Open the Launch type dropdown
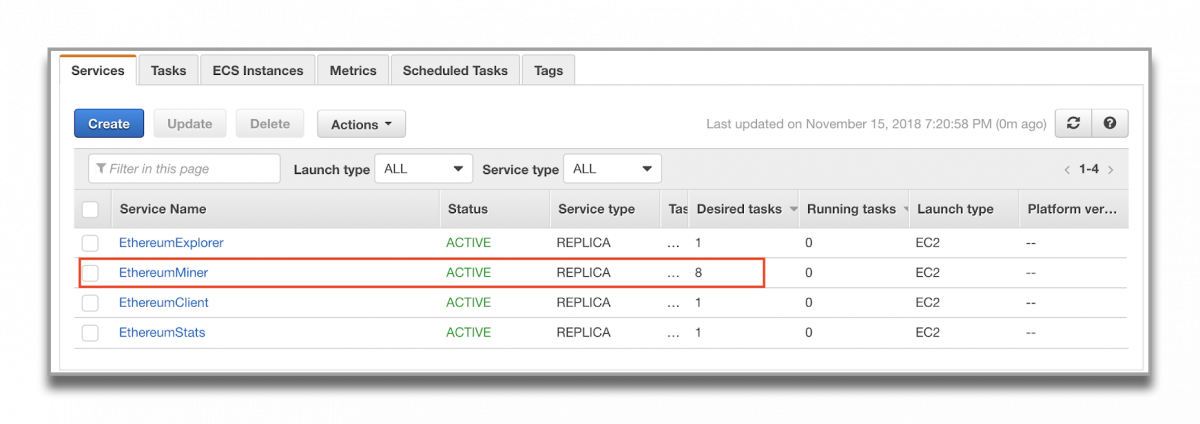 click(423, 169)
